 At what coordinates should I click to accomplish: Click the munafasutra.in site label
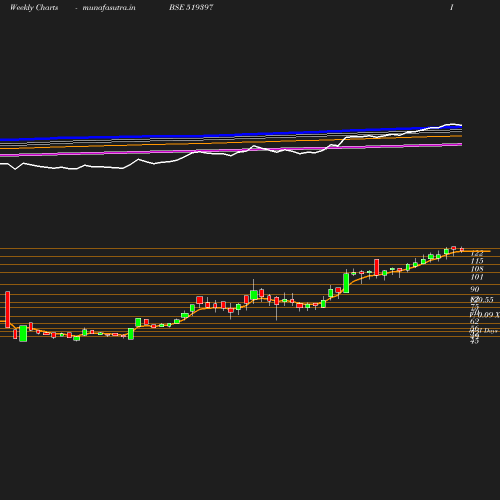(x=109, y=8)
